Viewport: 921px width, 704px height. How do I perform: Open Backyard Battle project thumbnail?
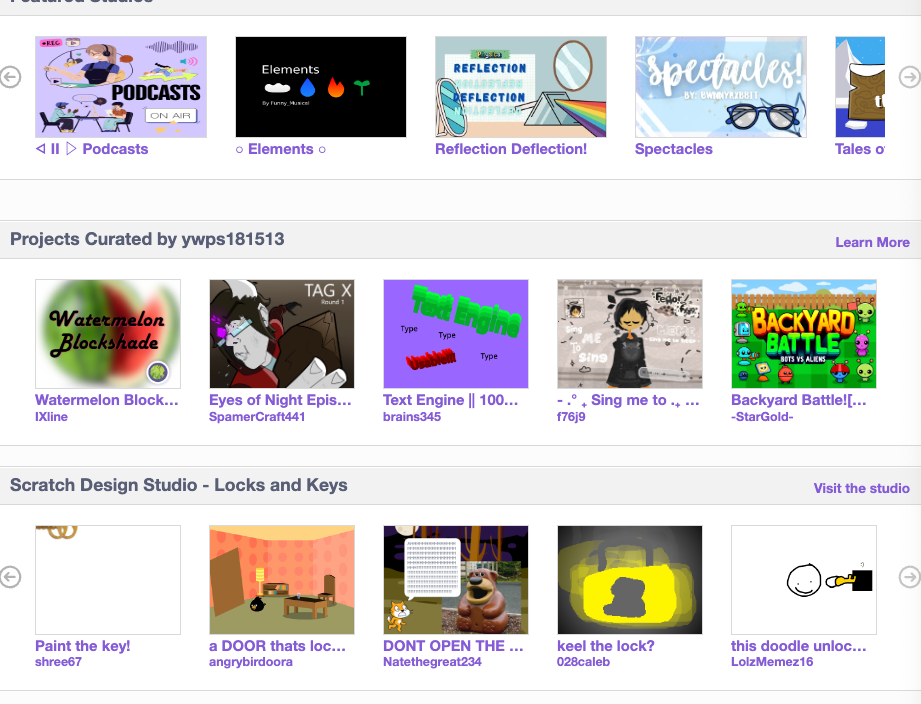point(804,333)
